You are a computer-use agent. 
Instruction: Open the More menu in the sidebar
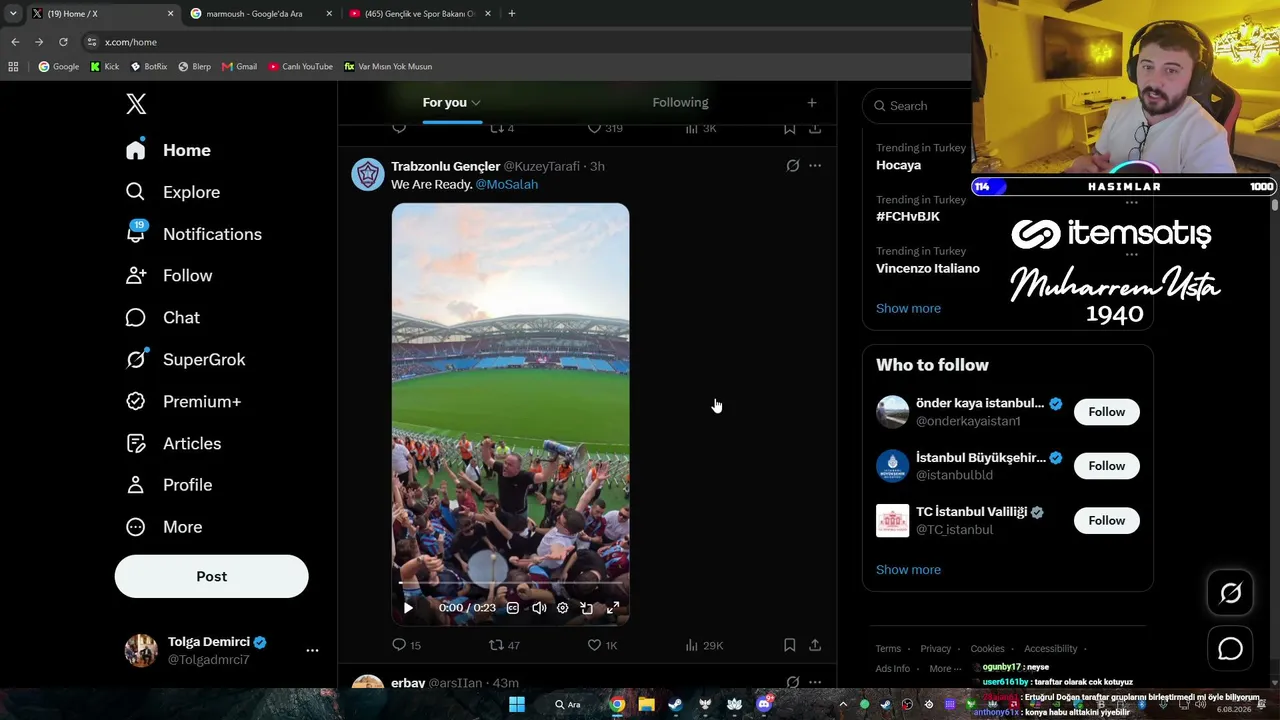pos(164,527)
